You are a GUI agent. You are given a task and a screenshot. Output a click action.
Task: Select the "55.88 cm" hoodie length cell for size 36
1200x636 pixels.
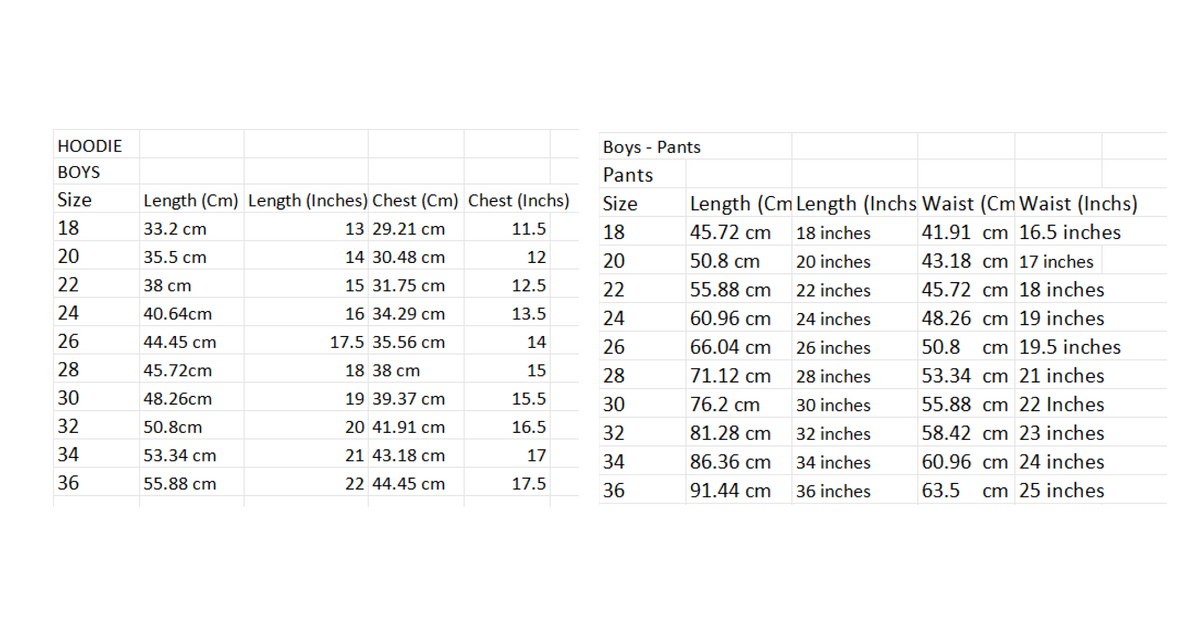(180, 484)
